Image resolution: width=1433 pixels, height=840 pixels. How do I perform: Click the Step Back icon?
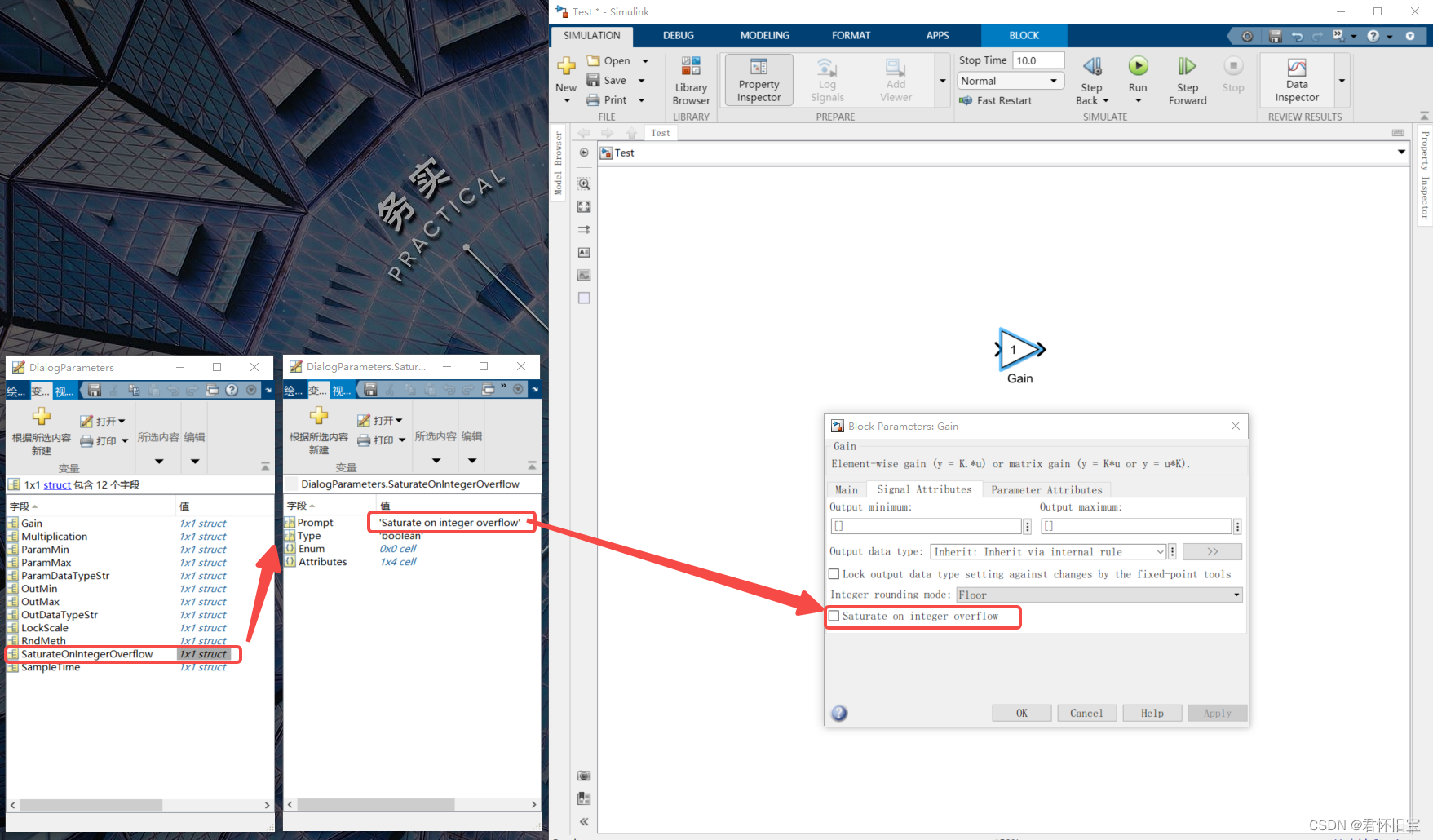pos(1092,66)
